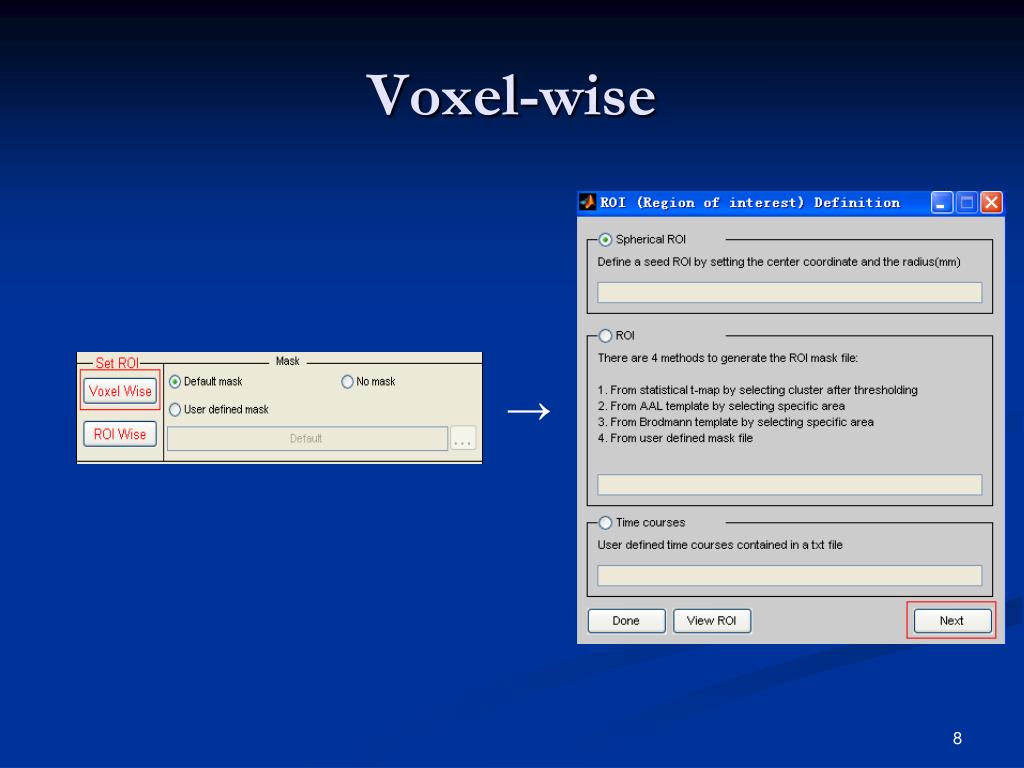This screenshot has height=768, width=1024.
Task: Click the ROI mask file input field
Action: [790, 485]
